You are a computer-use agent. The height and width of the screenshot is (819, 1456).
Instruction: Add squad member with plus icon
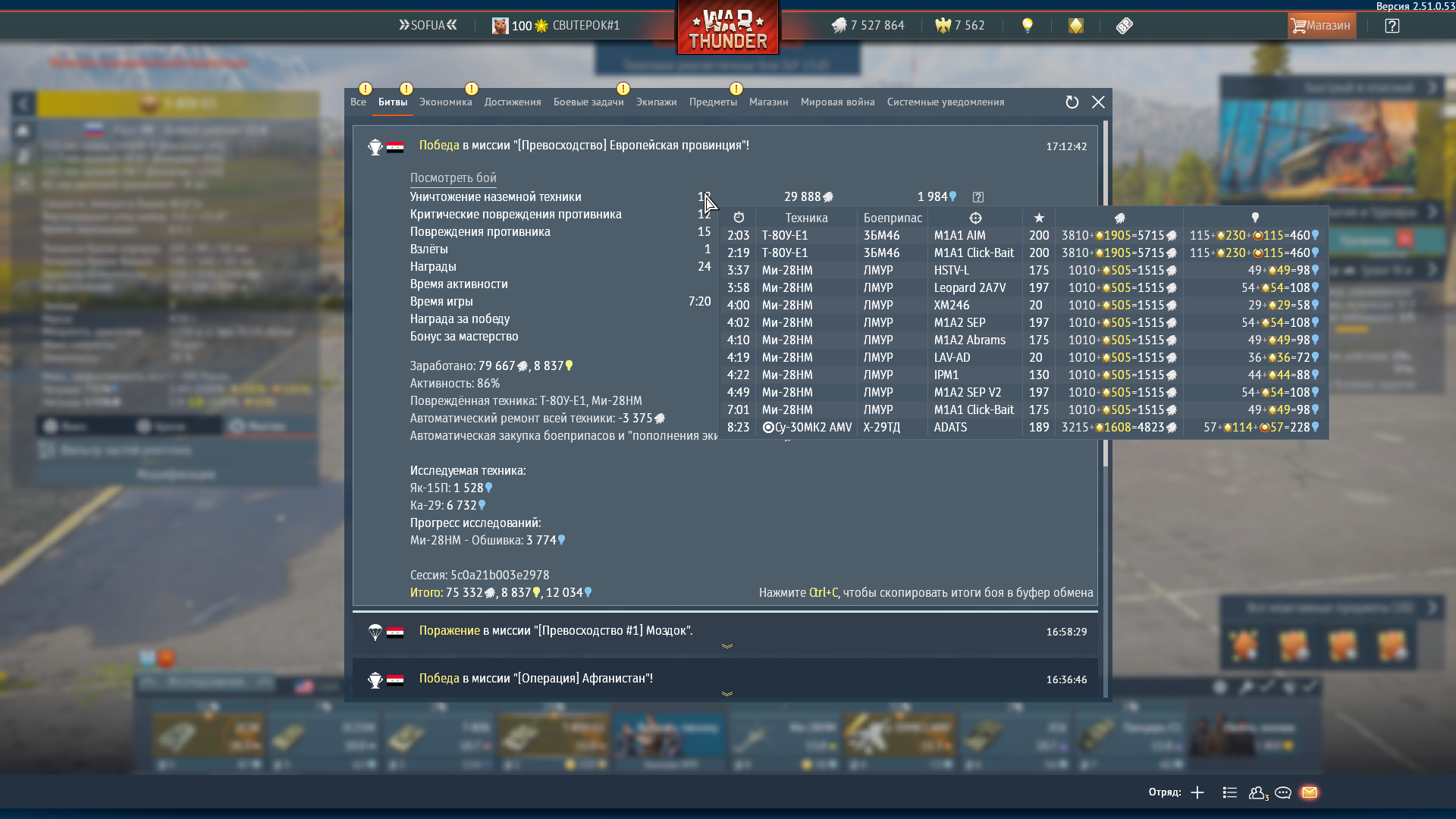click(1197, 792)
